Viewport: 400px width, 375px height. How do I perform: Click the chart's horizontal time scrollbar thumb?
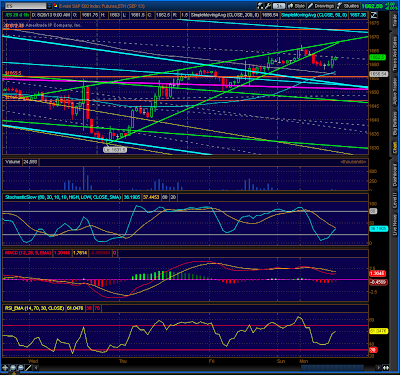click(x=332, y=368)
